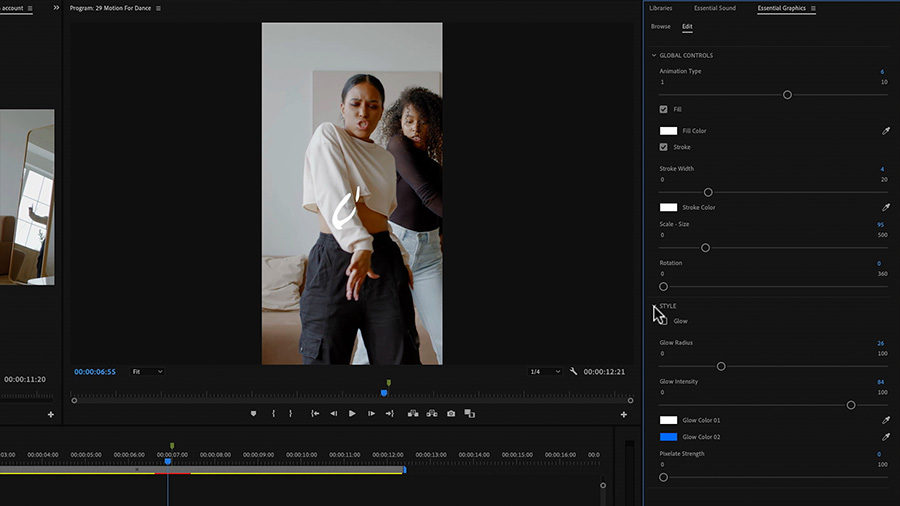Click the Go to In point icon
The height and width of the screenshot is (506, 900).
315,413
